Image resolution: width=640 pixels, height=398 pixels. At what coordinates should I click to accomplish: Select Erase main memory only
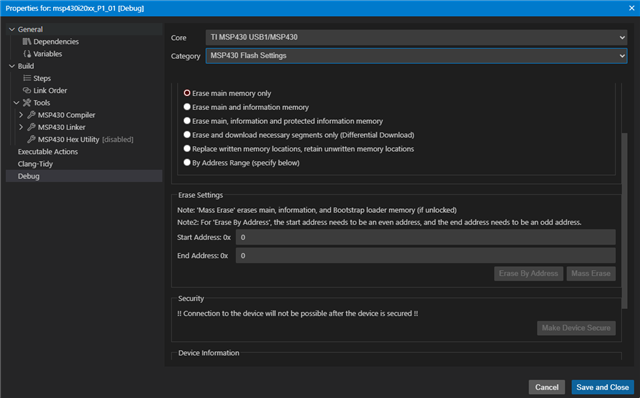187,93
